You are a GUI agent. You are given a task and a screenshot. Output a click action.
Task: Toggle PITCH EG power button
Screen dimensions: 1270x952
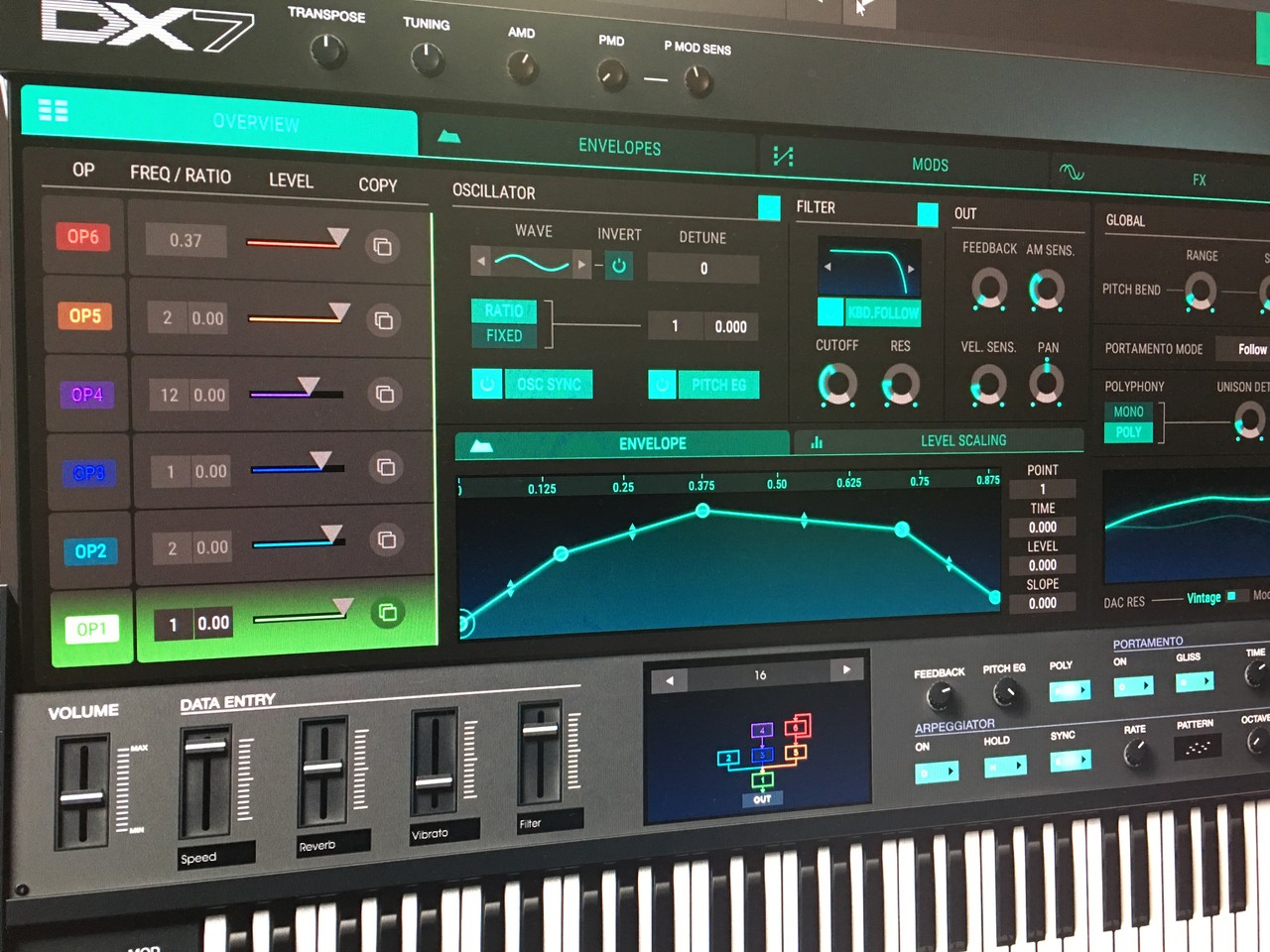pyautogui.click(x=662, y=384)
